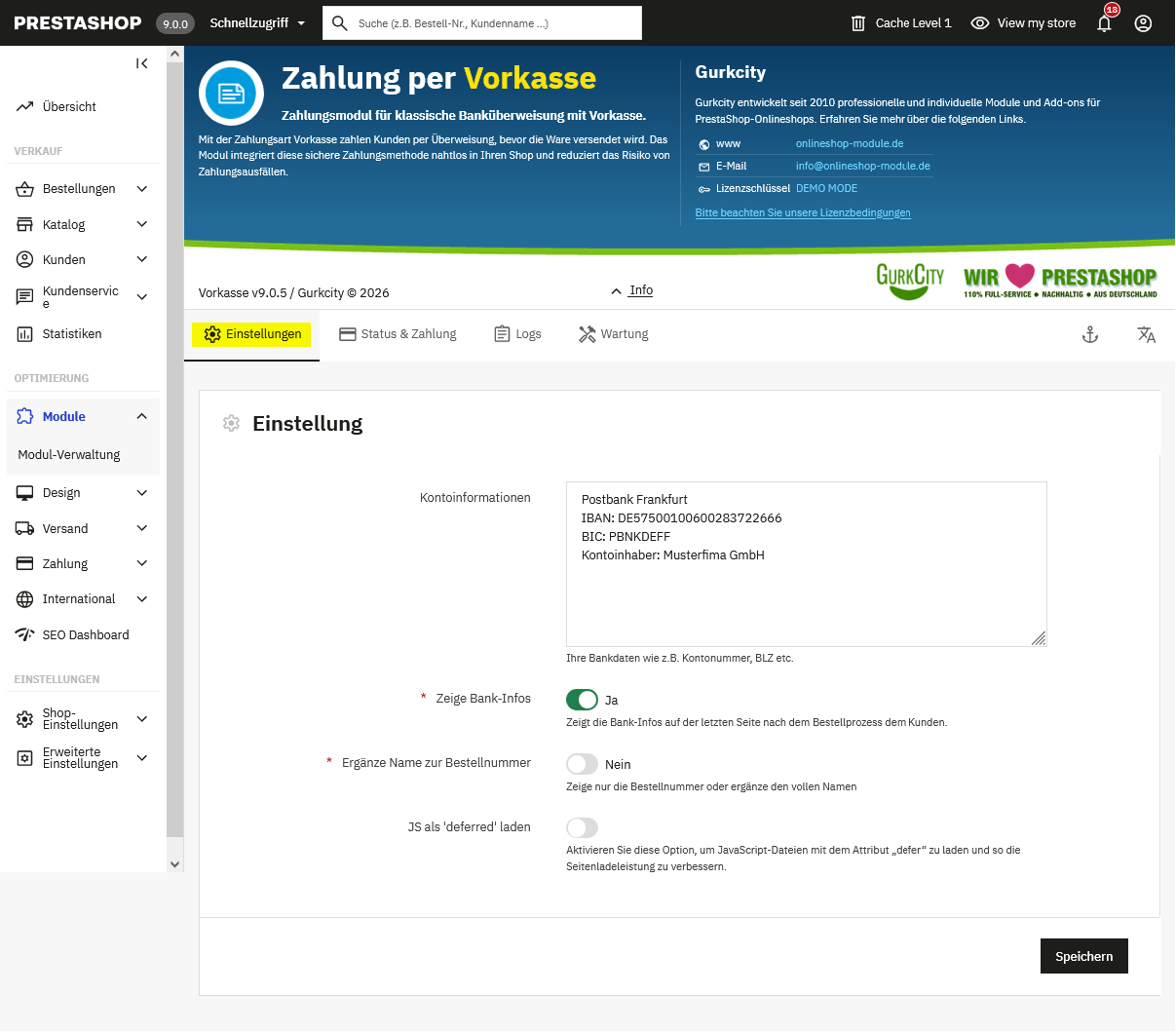Click the Kundenservice chat icon
The width and height of the screenshot is (1176, 1032).
[24, 297]
